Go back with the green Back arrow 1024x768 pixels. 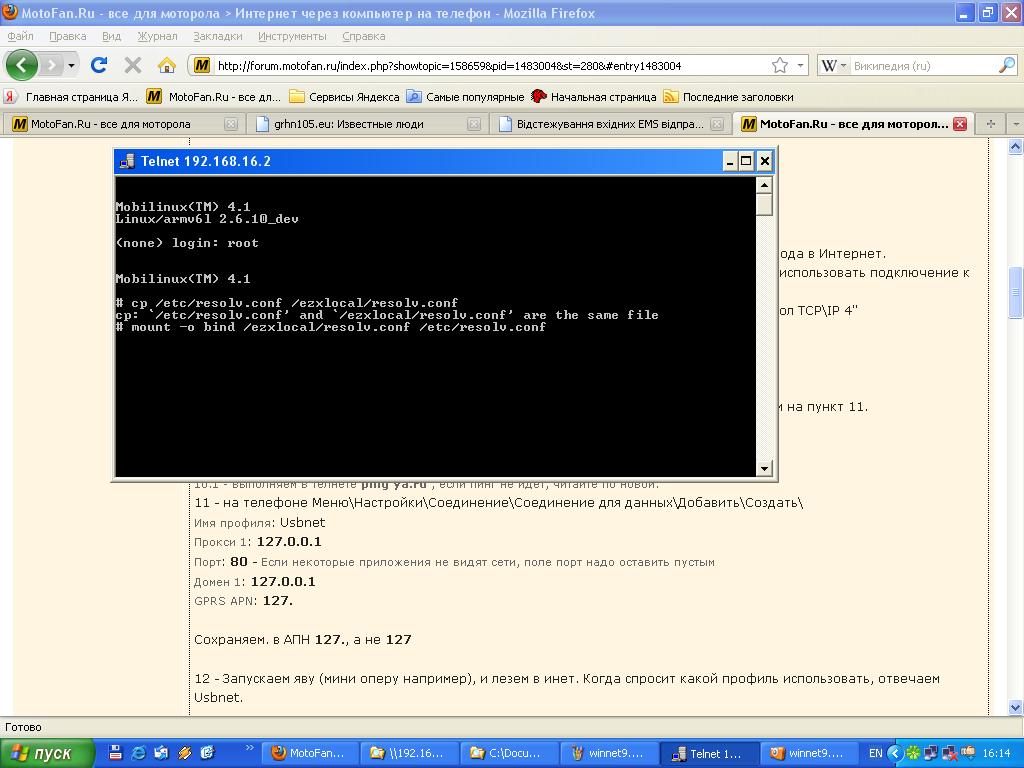point(22,65)
